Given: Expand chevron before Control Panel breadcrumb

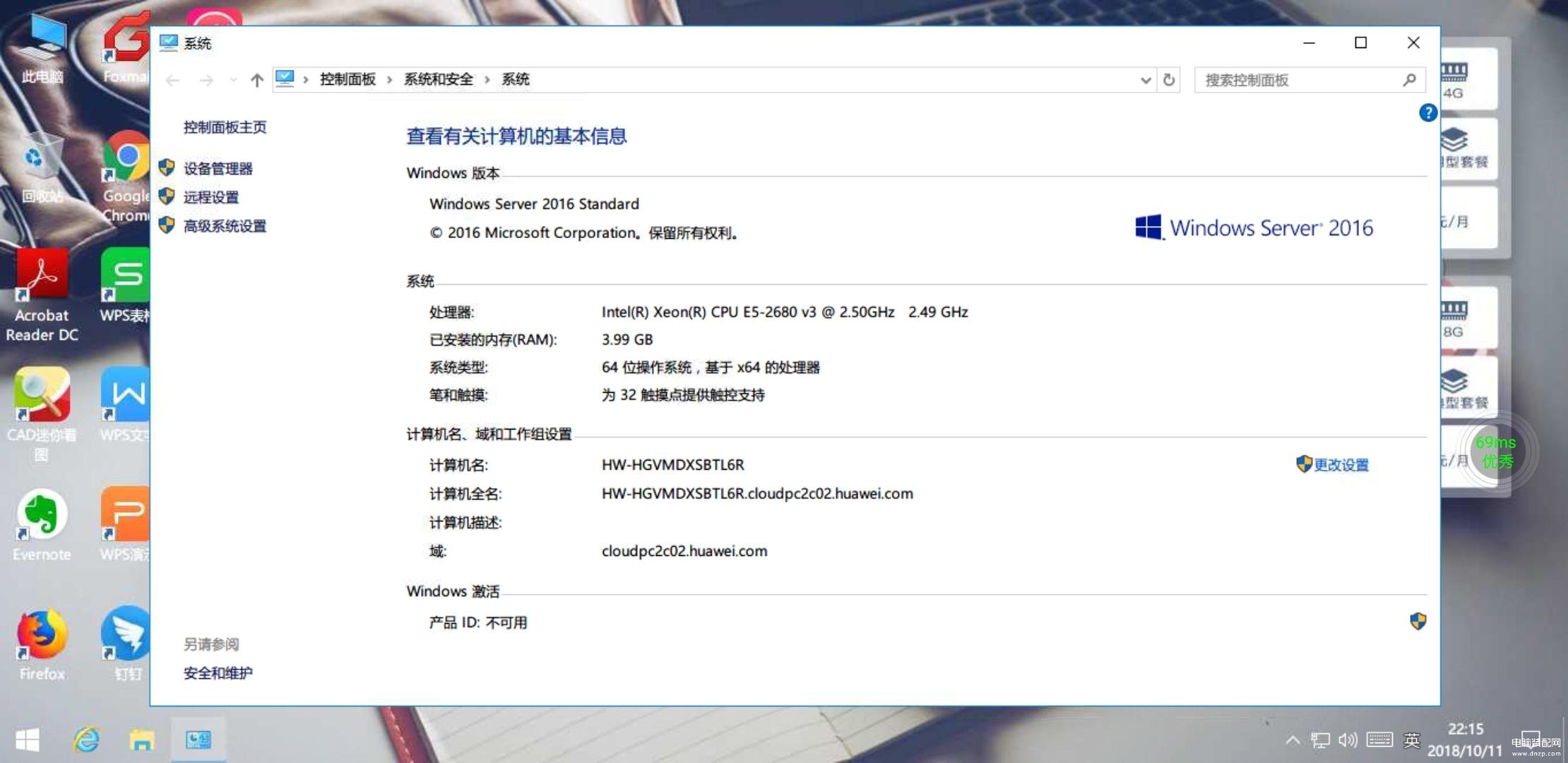Looking at the screenshot, I should coord(305,80).
